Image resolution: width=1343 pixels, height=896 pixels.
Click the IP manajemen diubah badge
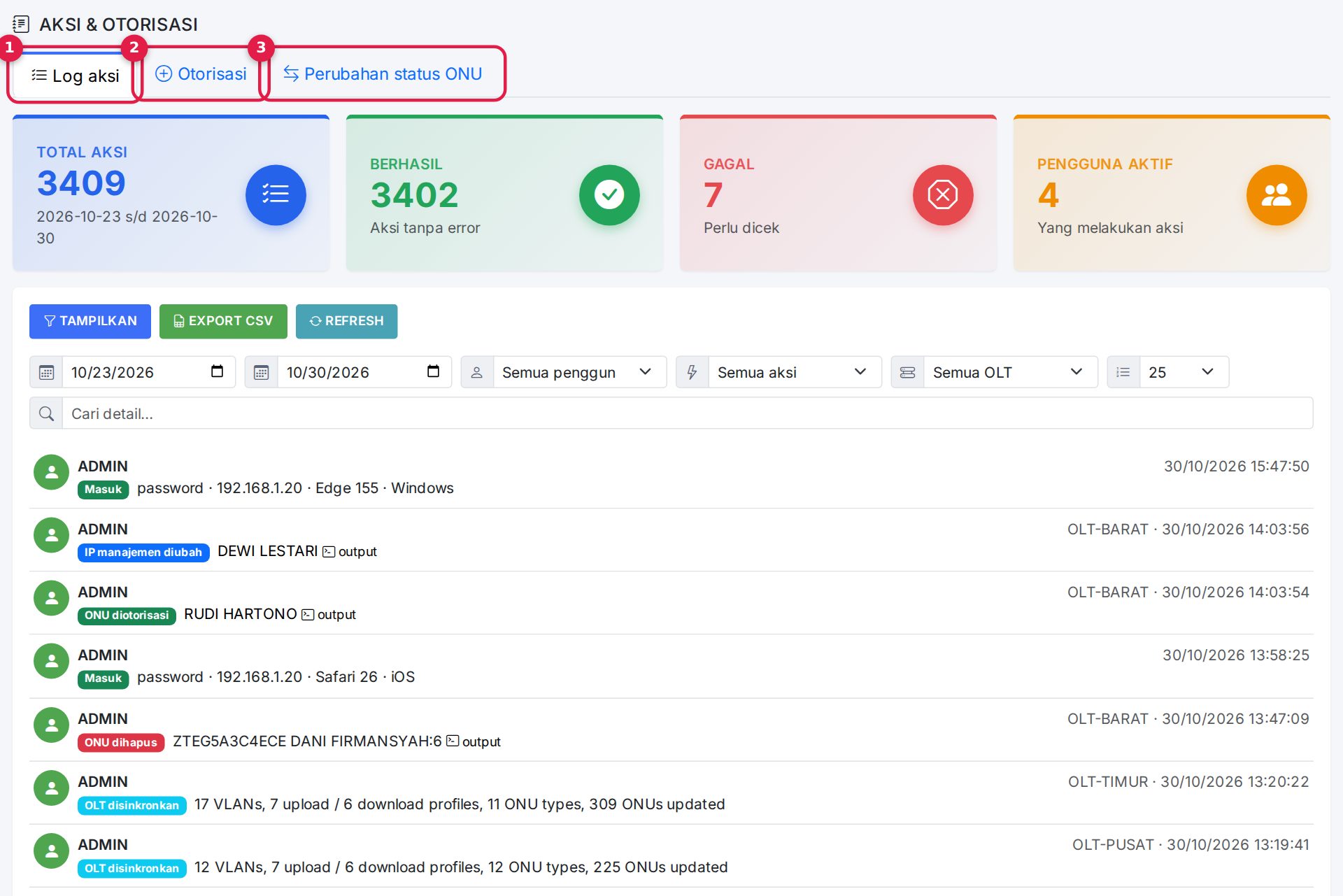[x=143, y=553]
